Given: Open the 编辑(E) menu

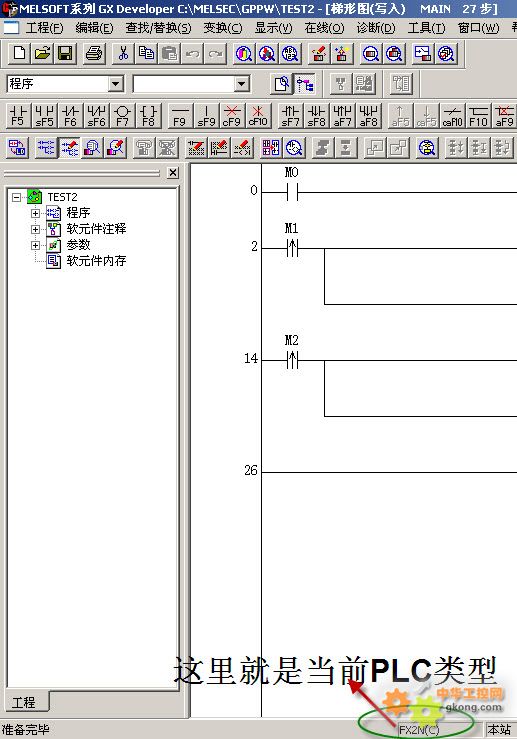Looking at the screenshot, I should click(94, 28).
